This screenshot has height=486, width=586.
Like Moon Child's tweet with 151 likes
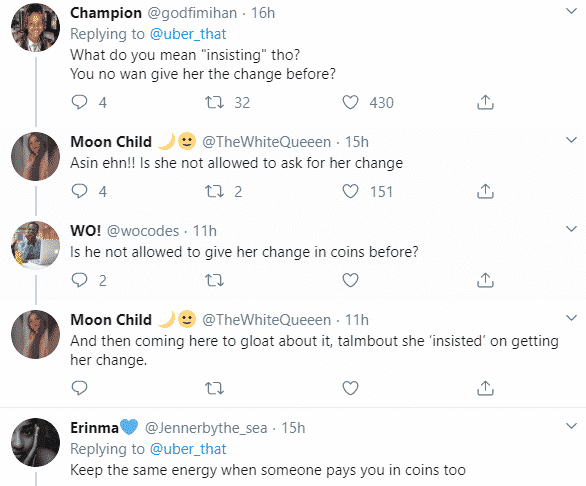[x=350, y=191]
